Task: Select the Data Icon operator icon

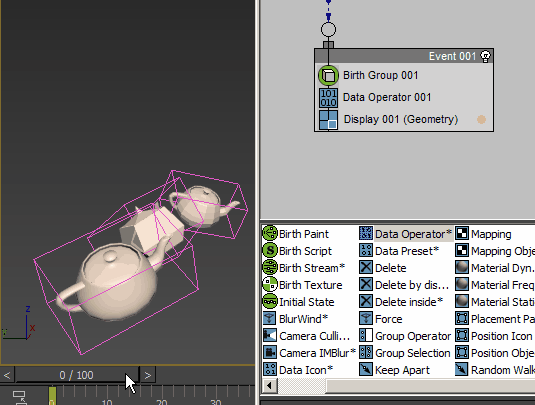Action: click(x=270, y=370)
